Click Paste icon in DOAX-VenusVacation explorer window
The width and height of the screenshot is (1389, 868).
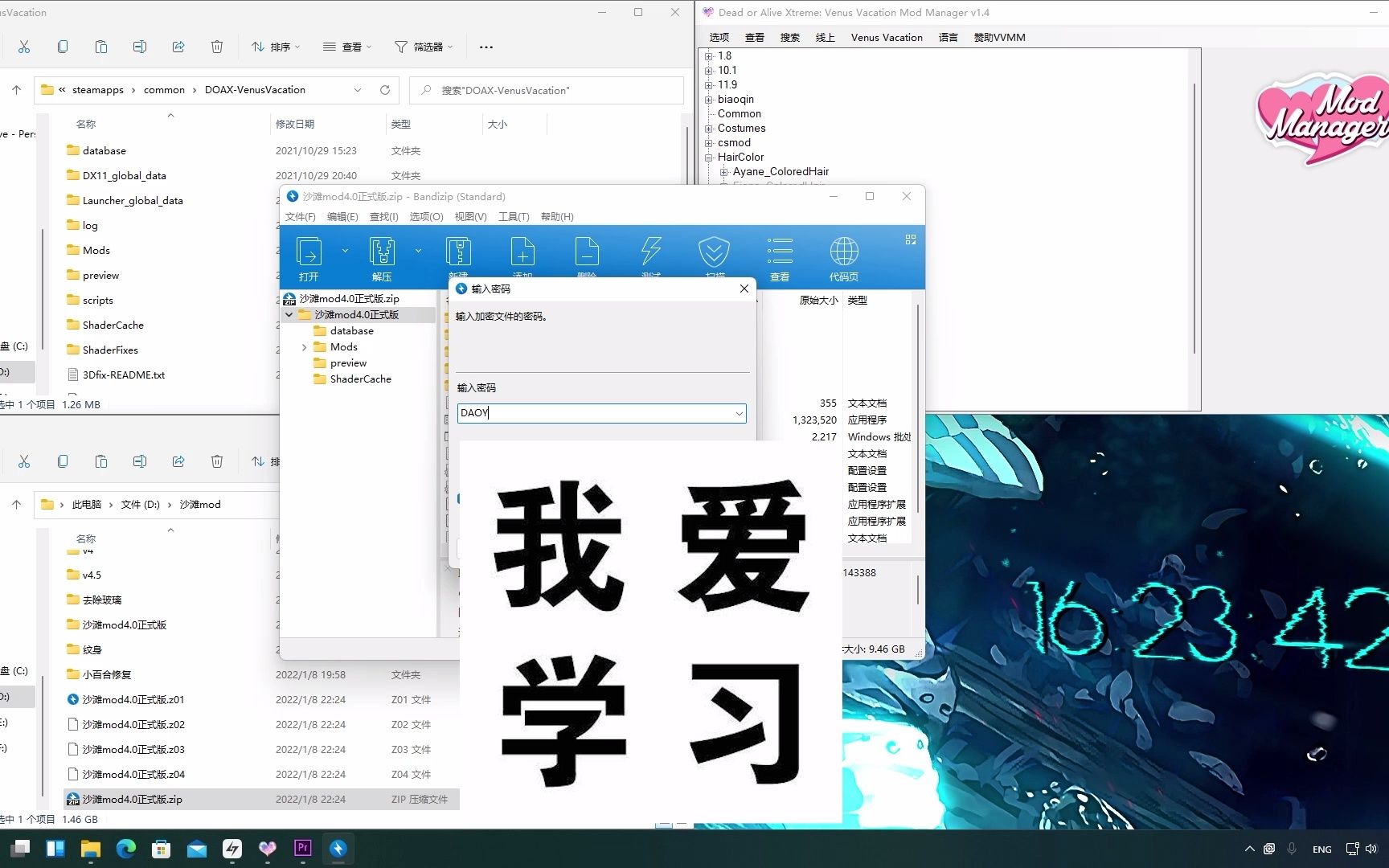(101, 47)
